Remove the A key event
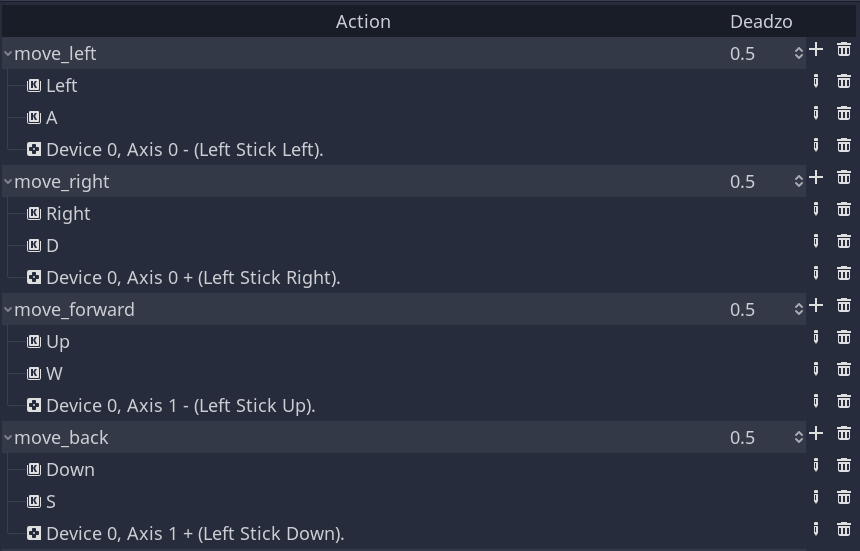This screenshot has width=860, height=551. click(843, 114)
